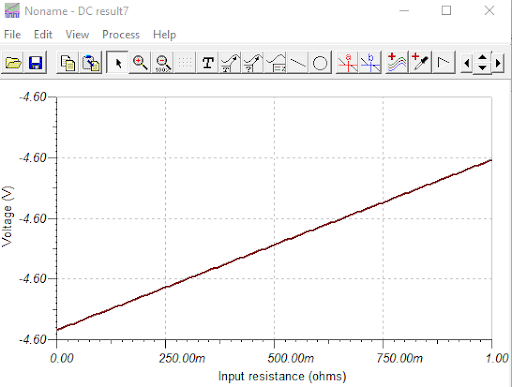
Task: Save the diagram with the floppy disk icon
Action: [35, 63]
